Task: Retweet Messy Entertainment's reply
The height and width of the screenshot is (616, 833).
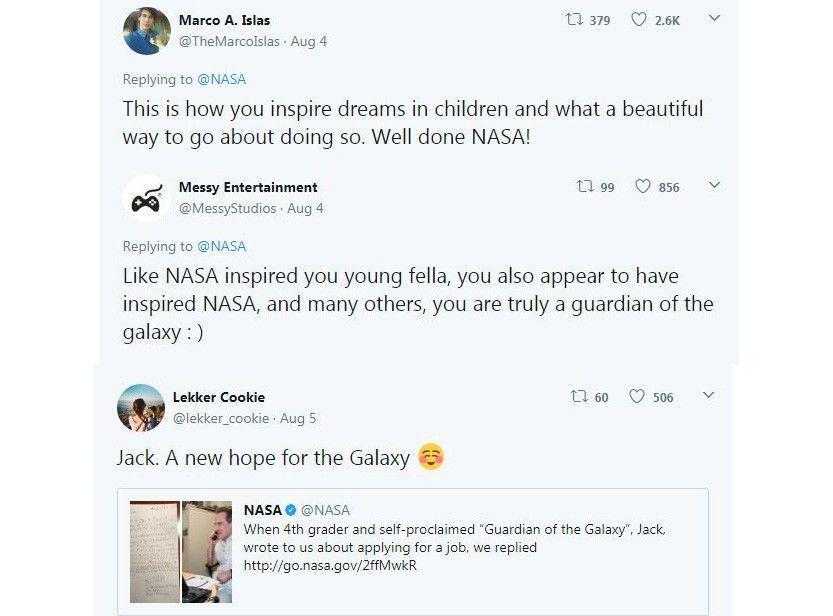Action: tap(585, 187)
